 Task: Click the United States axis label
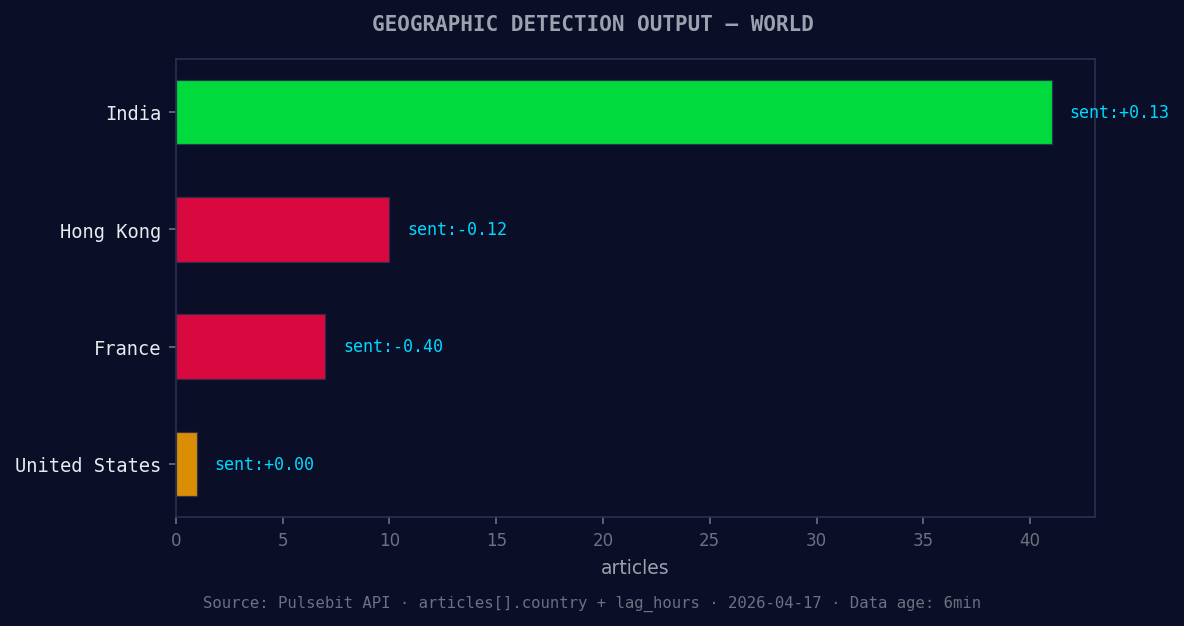pos(87,465)
